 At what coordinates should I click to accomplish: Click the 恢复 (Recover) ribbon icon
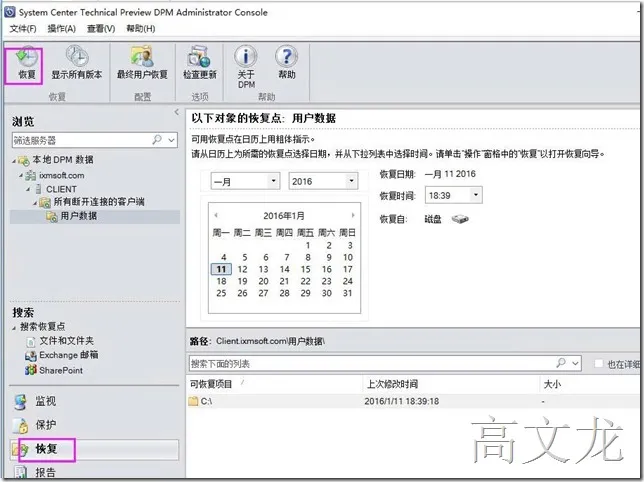click(x=26, y=57)
